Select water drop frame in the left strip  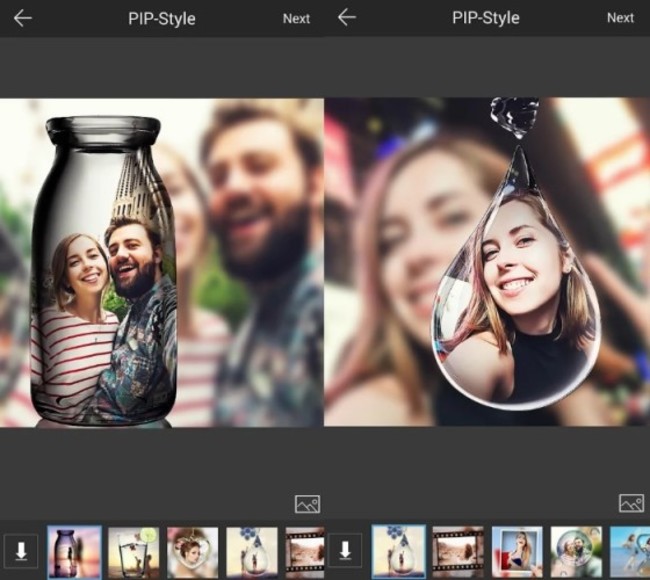point(252,552)
